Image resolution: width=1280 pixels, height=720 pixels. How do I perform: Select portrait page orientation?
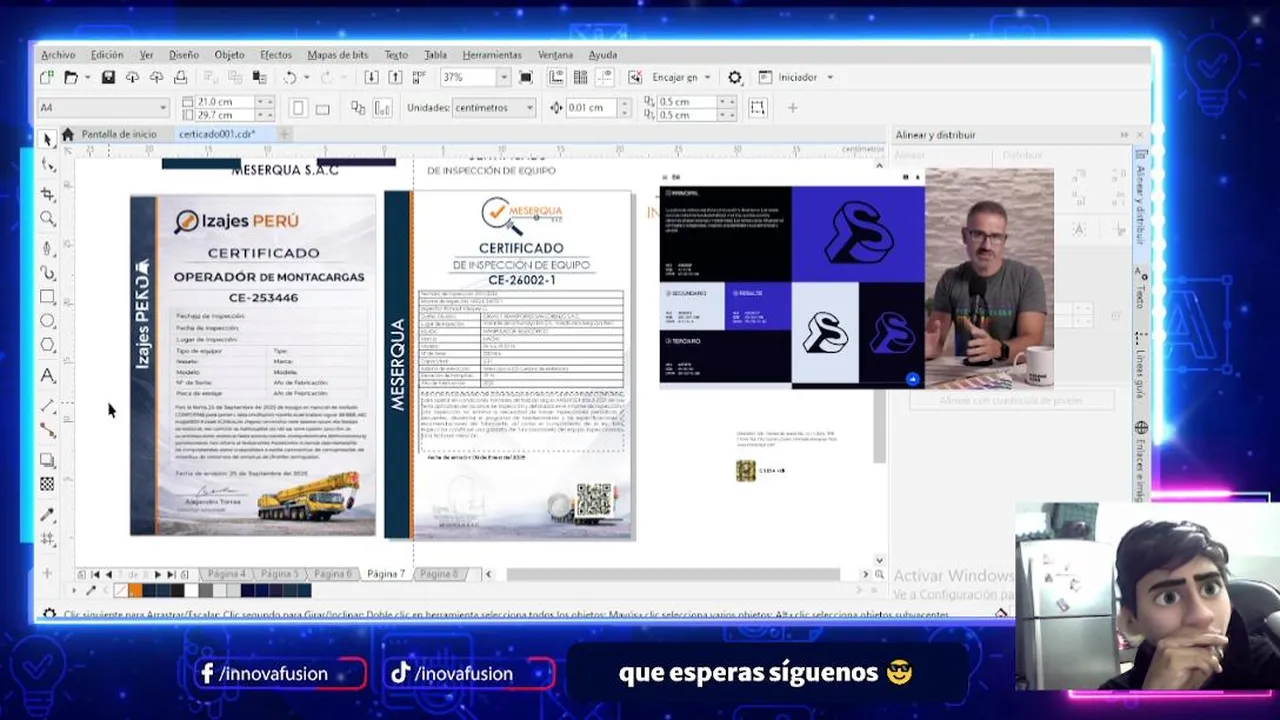pyautogui.click(x=297, y=108)
